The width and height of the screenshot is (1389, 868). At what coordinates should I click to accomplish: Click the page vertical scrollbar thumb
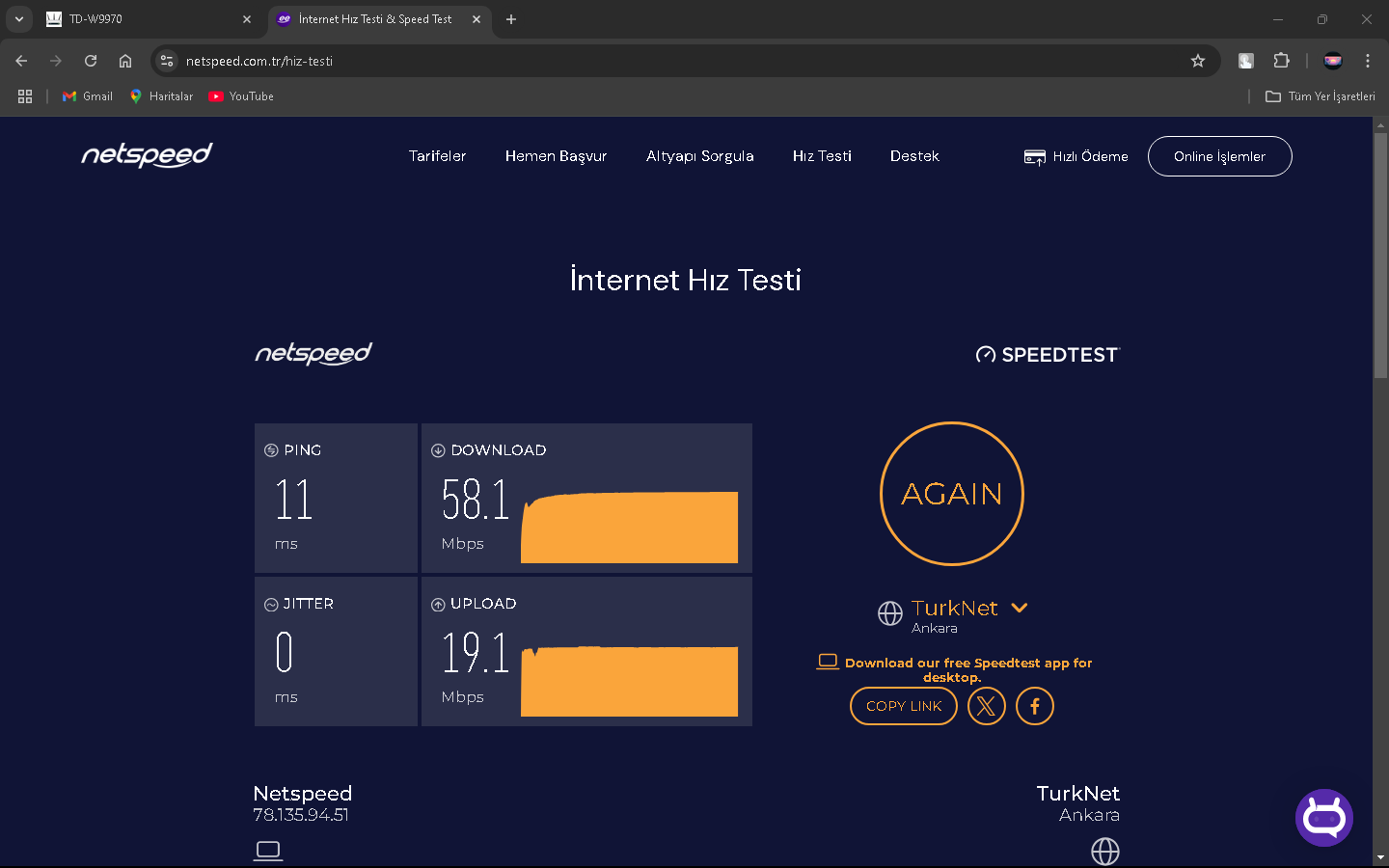pos(1380,256)
